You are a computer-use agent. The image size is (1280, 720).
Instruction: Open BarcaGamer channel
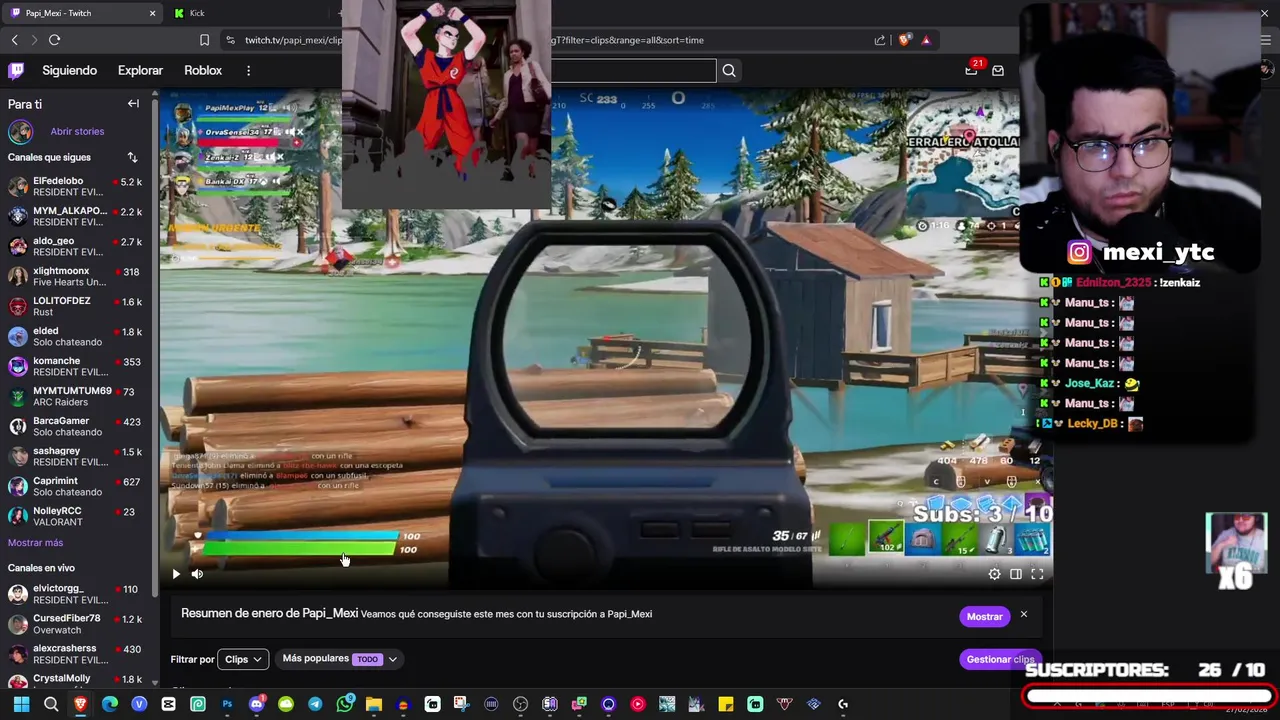pos(75,427)
